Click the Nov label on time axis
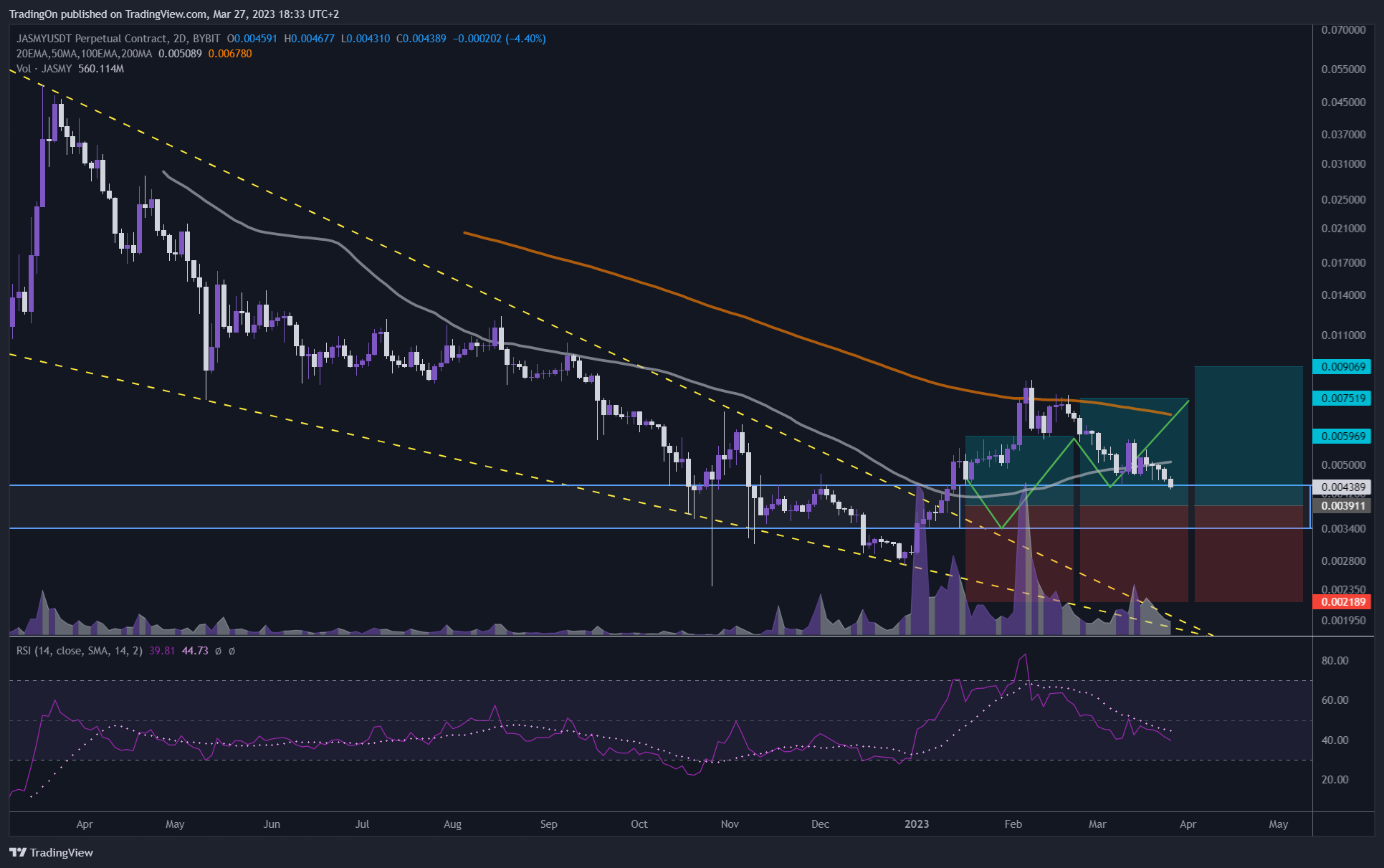Image resolution: width=1384 pixels, height=868 pixels. pyautogui.click(x=730, y=824)
